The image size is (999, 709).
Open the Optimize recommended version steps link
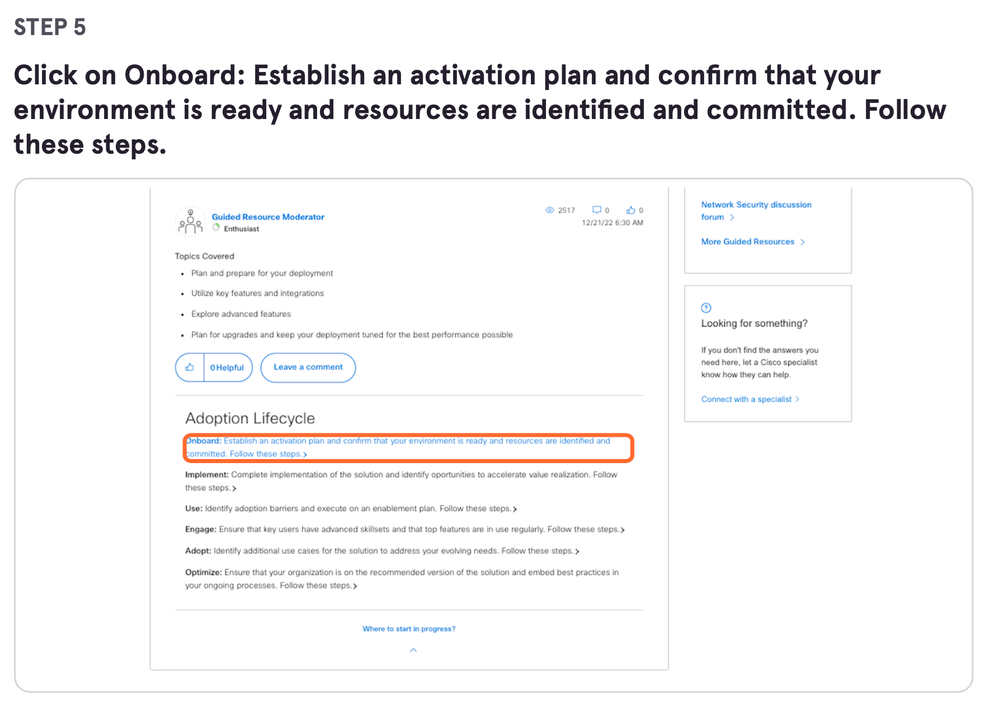401,578
